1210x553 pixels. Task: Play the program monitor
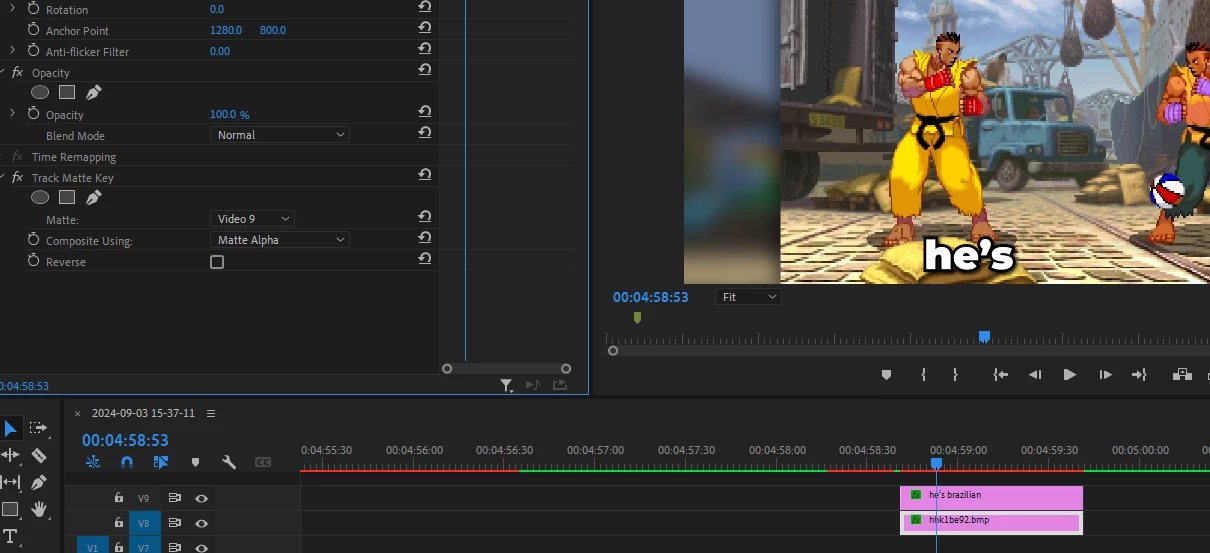[x=1069, y=375]
